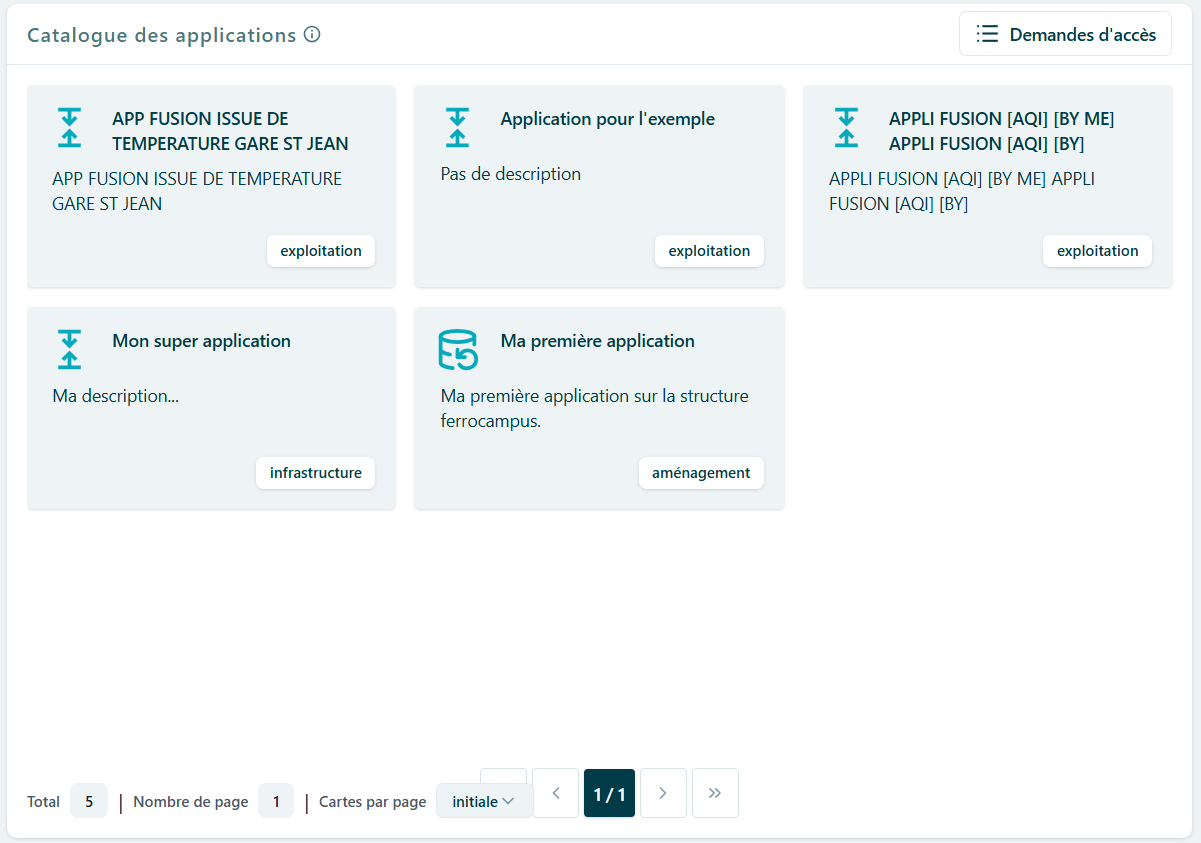Click the GARE ST JEAN card description text

point(197,191)
